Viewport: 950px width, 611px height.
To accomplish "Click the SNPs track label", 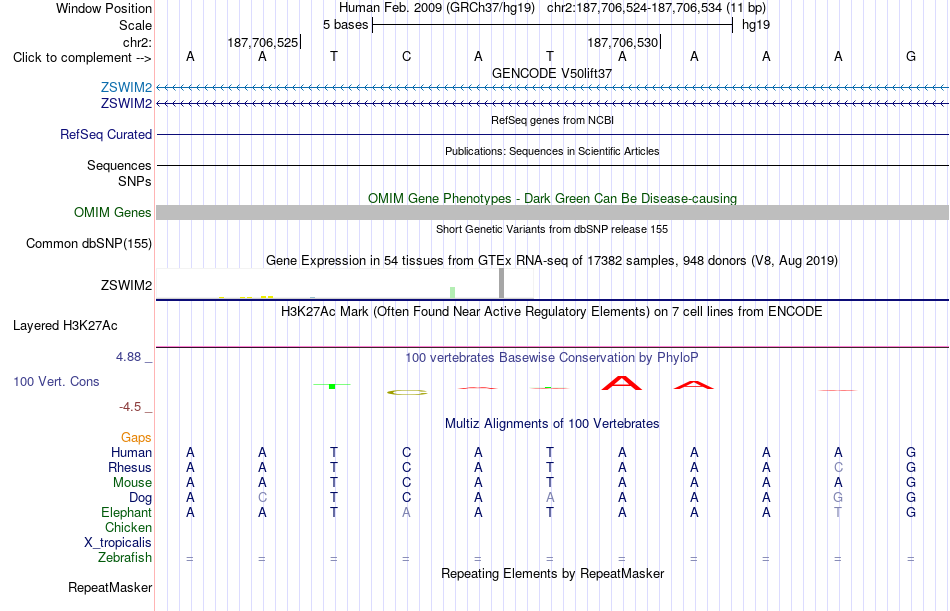I will (135, 181).
